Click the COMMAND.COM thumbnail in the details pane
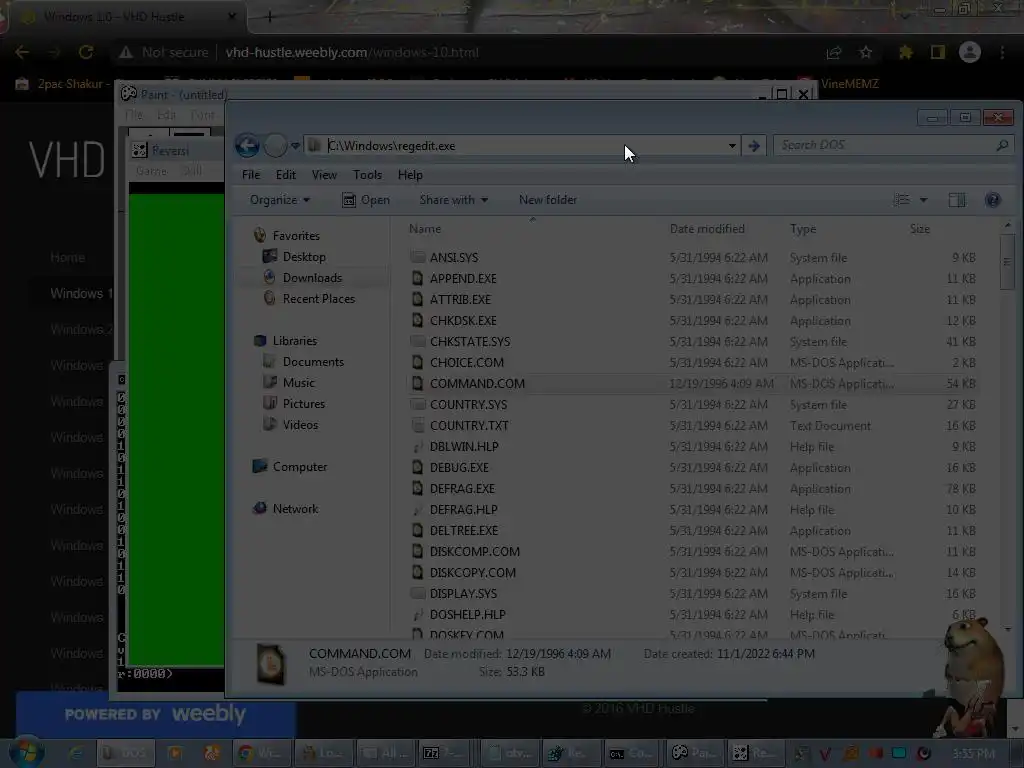Image resolution: width=1024 pixels, height=768 pixels. 271,664
